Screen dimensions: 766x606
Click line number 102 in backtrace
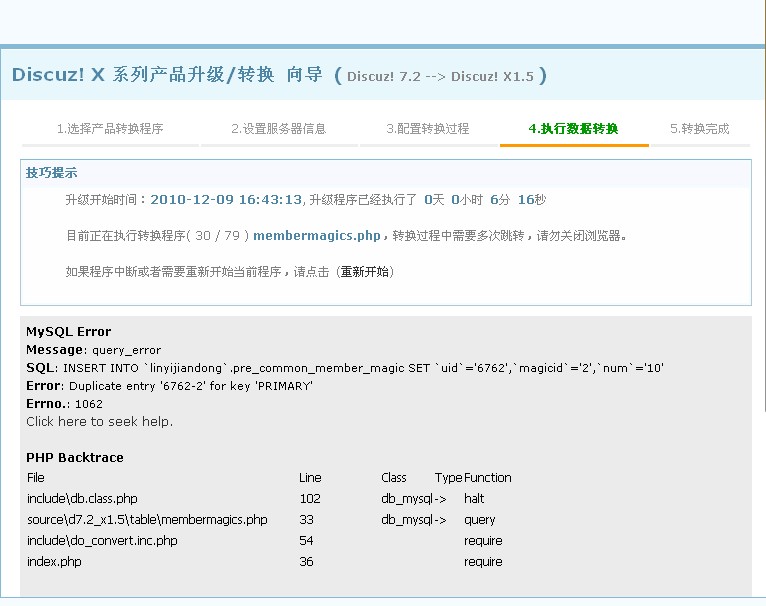(x=310, y=498)
